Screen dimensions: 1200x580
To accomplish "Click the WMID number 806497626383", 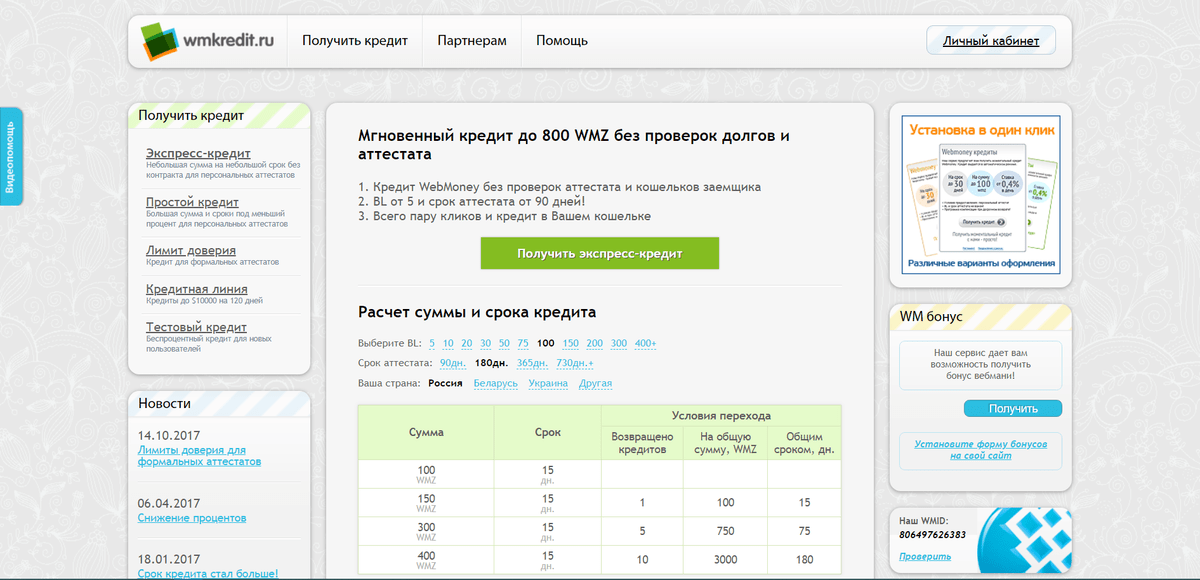I will 933,535.
